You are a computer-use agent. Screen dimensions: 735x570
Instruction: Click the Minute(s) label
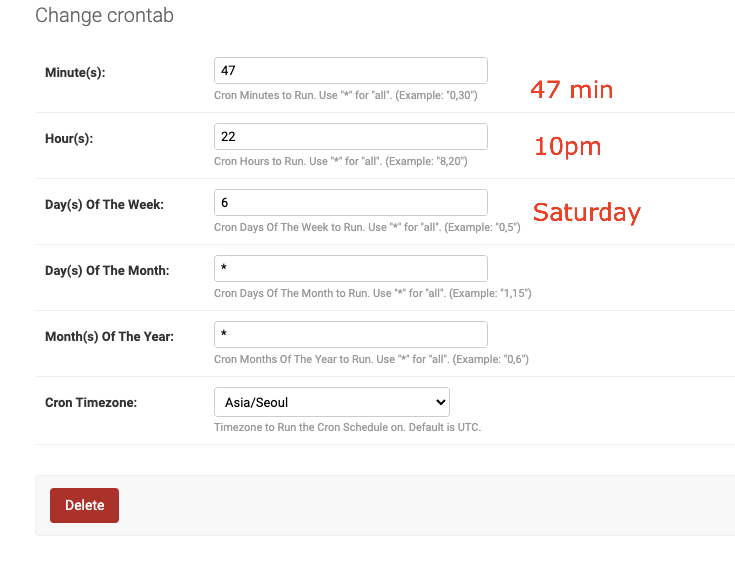(75, 73)
